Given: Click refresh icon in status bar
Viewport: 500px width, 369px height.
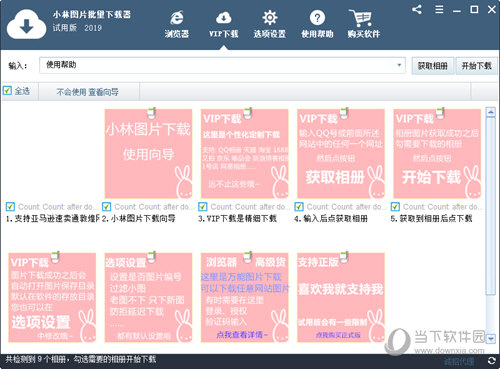Looking at the screenshot, I should (x=491, y=361).
